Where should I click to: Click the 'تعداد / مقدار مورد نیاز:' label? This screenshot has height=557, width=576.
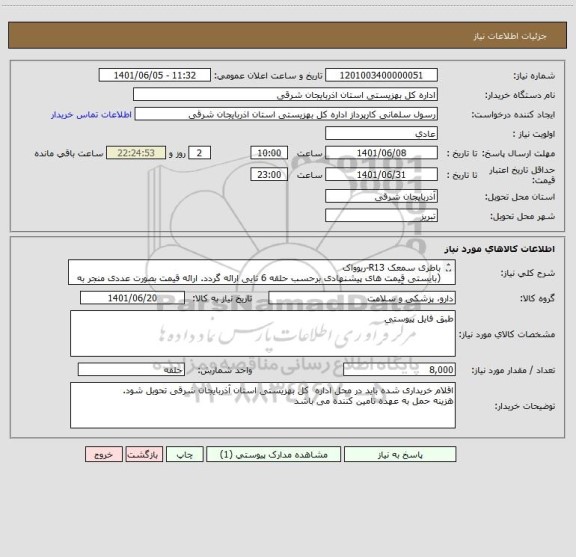coord(513,370)
